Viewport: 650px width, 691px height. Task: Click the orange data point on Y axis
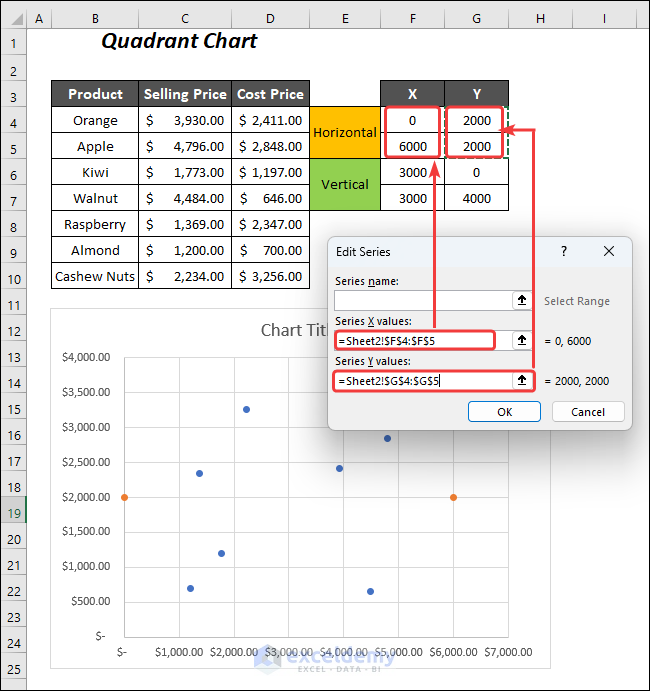(x=124, y=497)
